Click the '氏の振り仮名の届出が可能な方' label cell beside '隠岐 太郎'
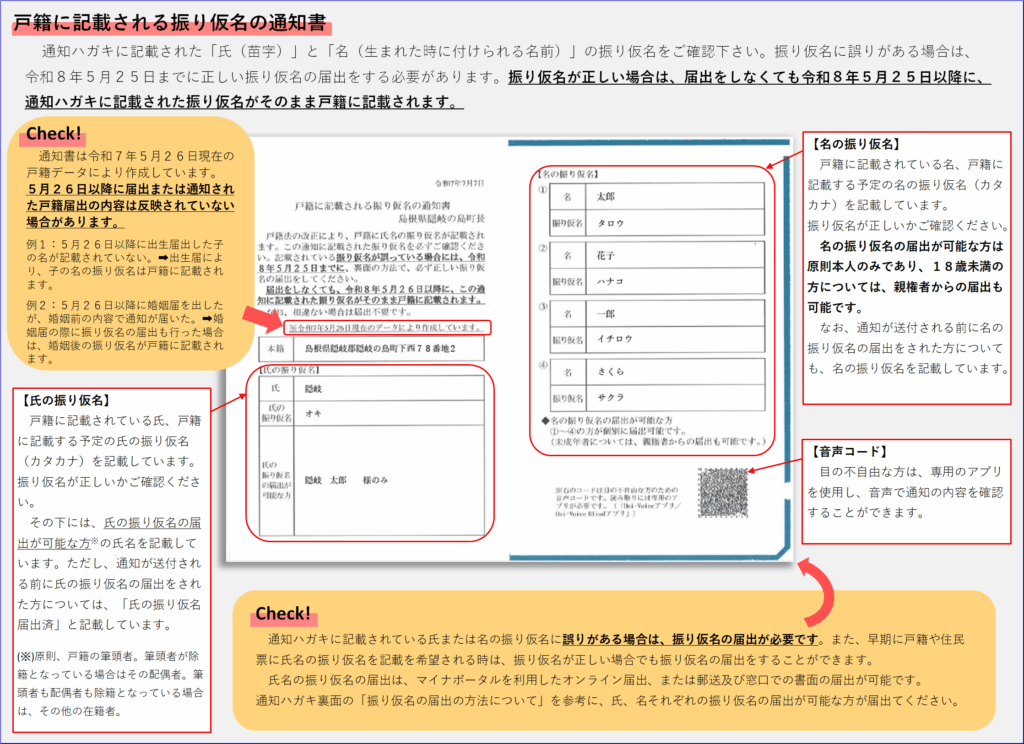The height and width of the screenshot is (744, 1024). point(276,480)
